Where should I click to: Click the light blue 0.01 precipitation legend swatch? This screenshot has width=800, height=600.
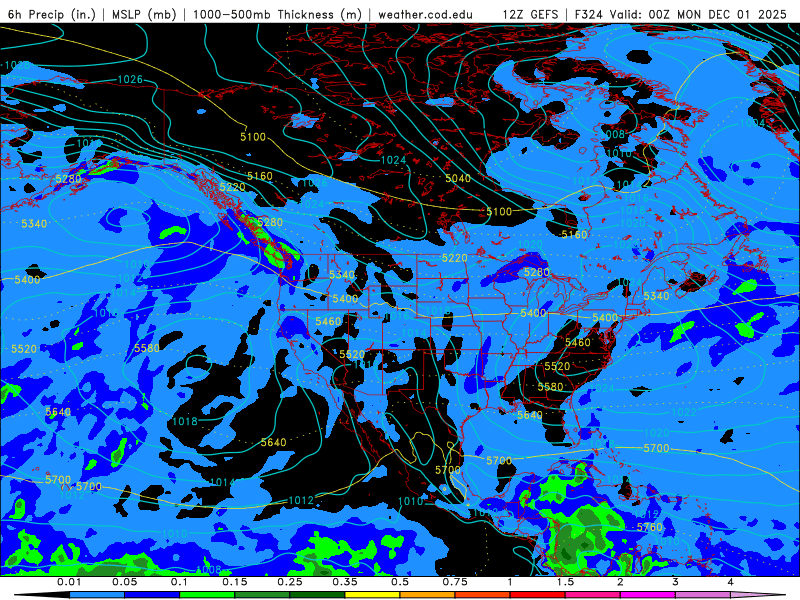(97, 595)
